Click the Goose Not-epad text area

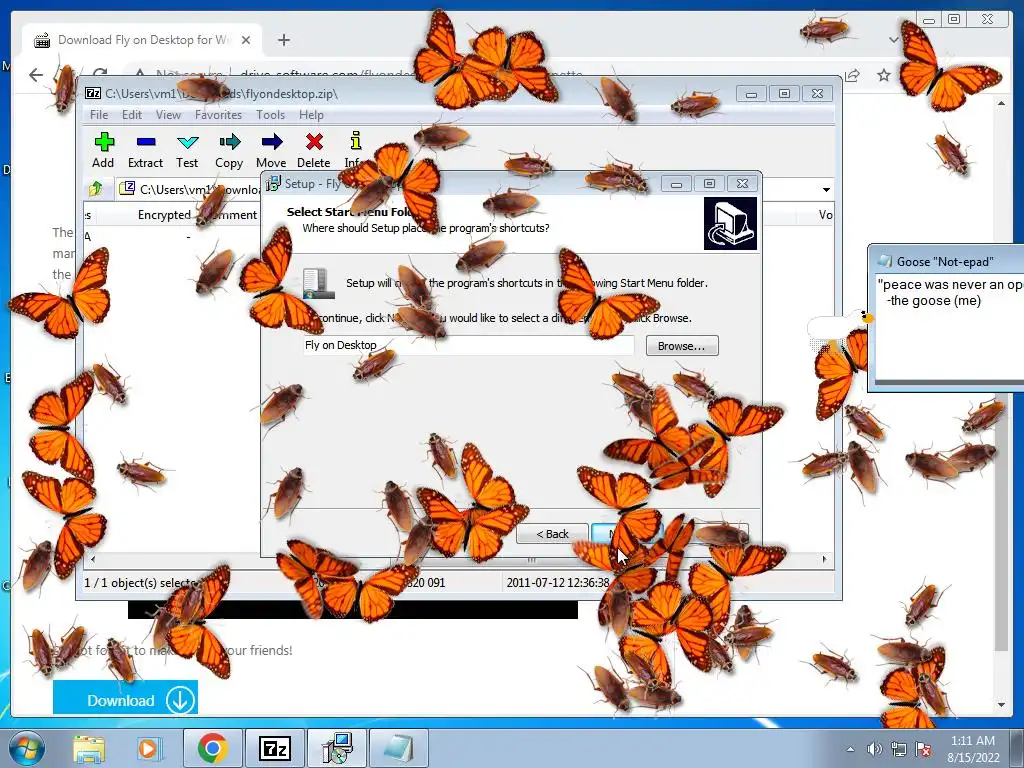click(950, 327)
